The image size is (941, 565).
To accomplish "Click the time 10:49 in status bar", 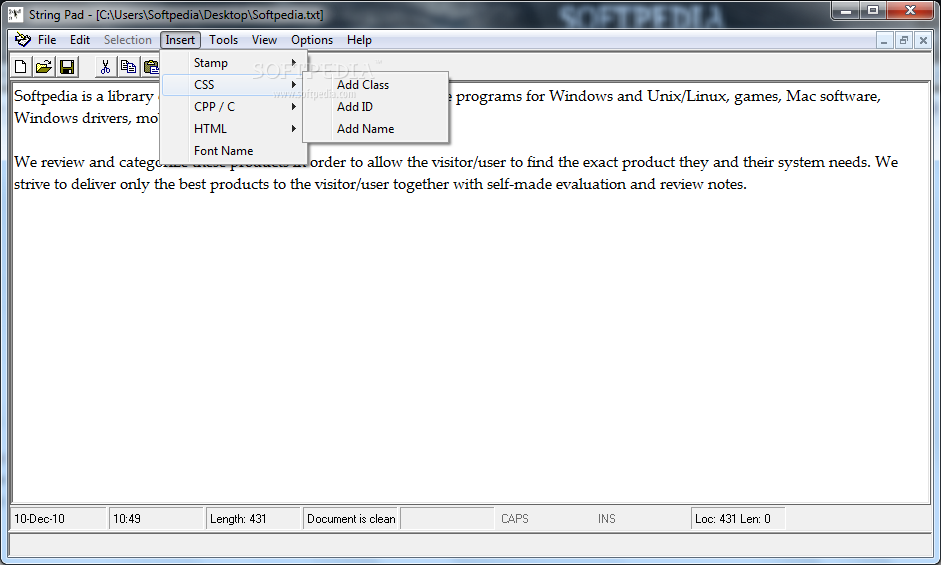I will [x=156, y=519].
